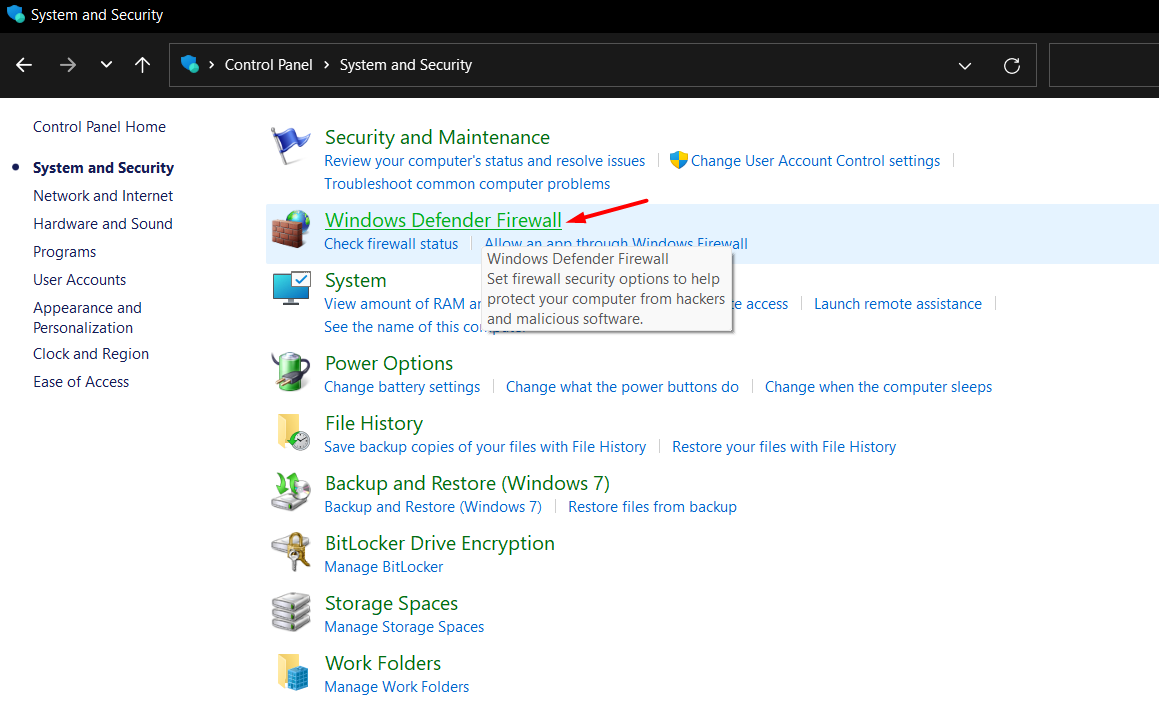The image size is (1159, 709).
Task: Open the Windows Defender Firewall heading link
Action: (443, 220)
